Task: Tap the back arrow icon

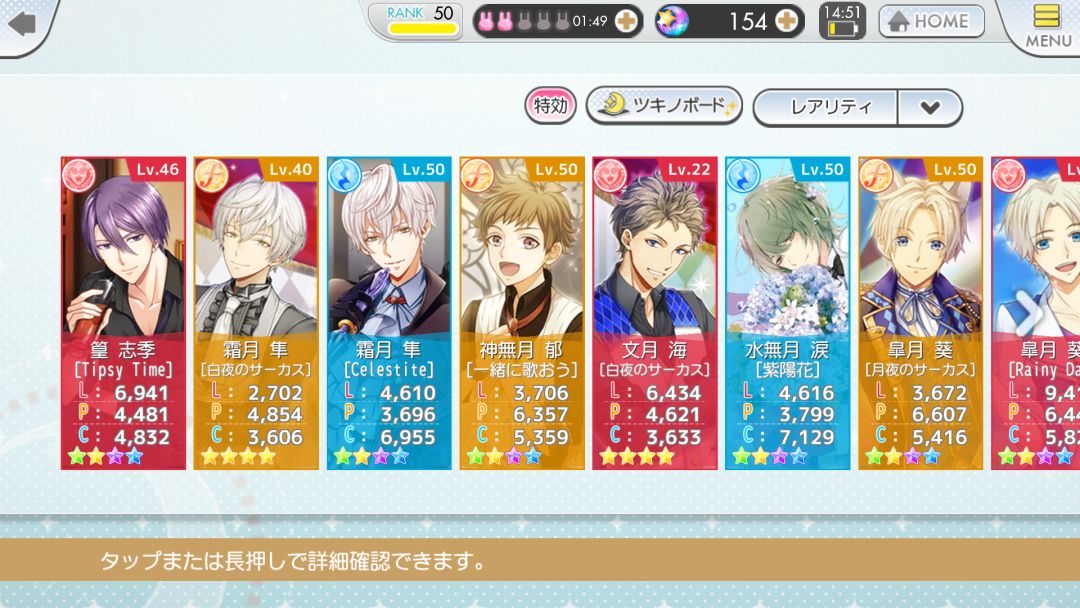Action: point(21,23)
